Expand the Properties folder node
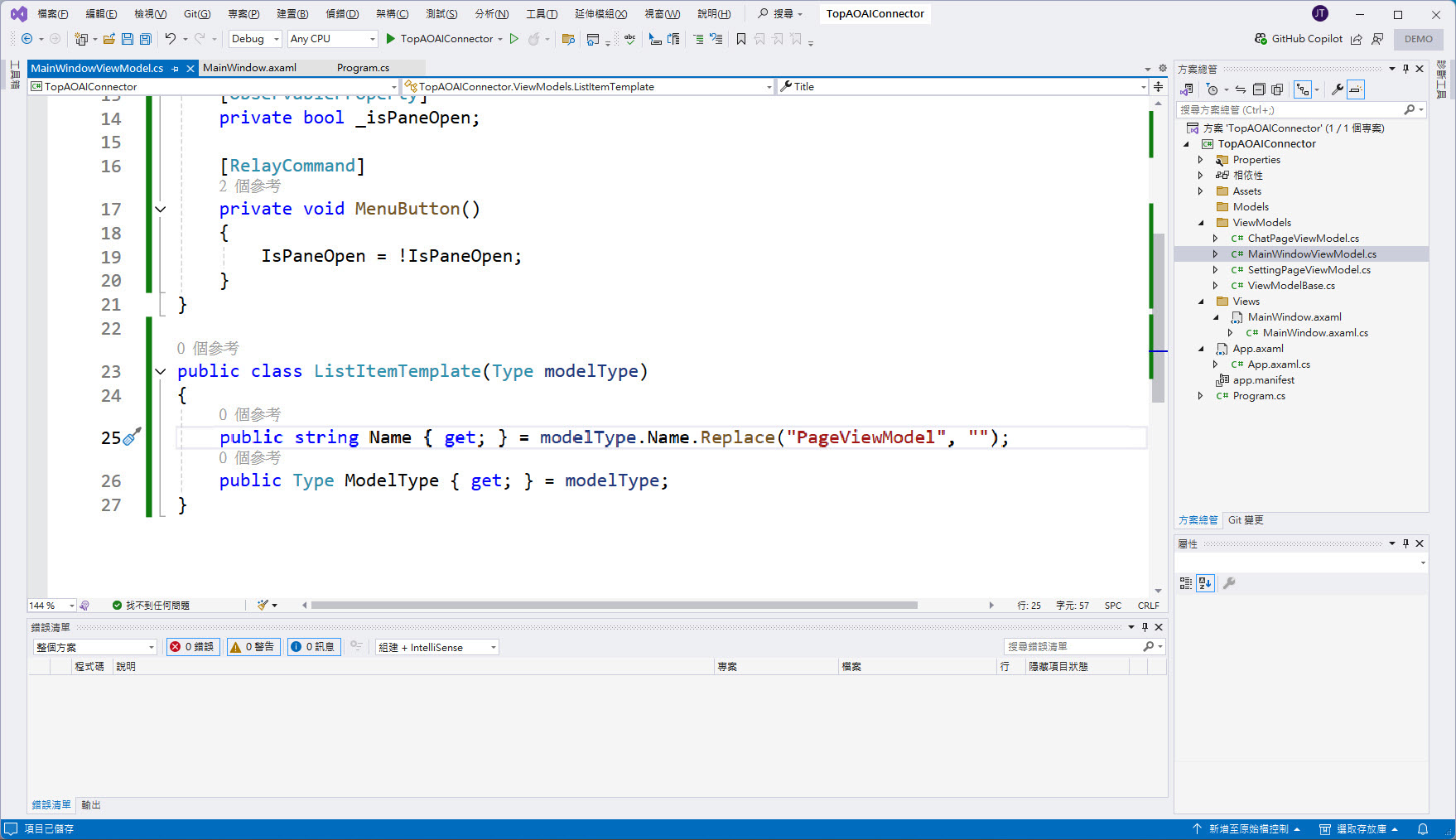Image resolution: width=1456 pixels, height=840 pixels. pyautogui.click(x=1200, y=160)
